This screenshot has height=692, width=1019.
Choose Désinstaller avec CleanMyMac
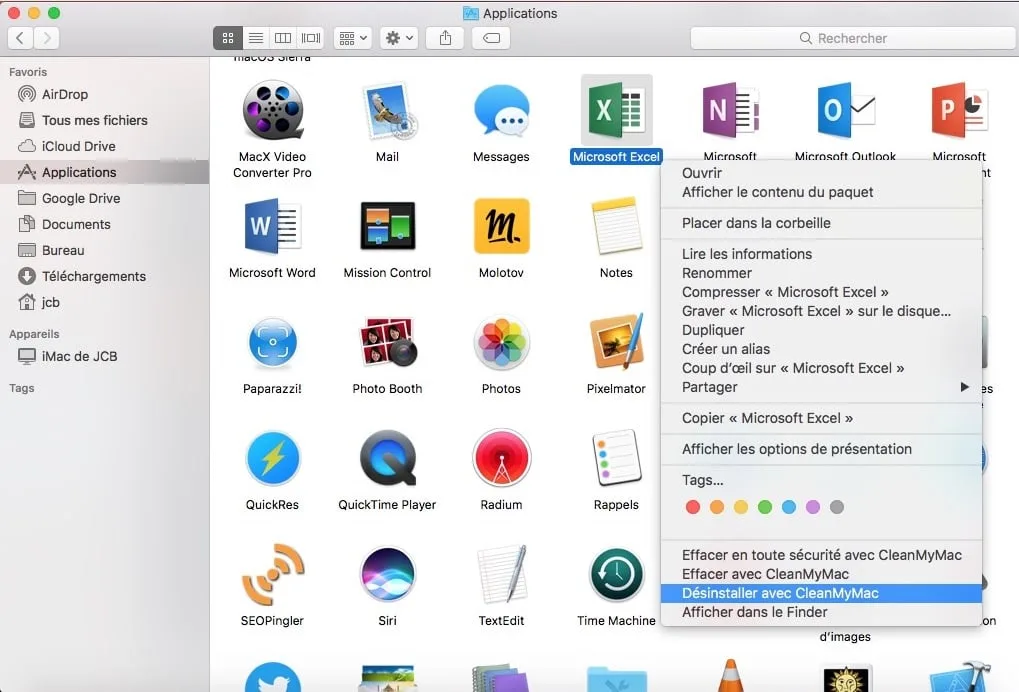pos(821,593)
